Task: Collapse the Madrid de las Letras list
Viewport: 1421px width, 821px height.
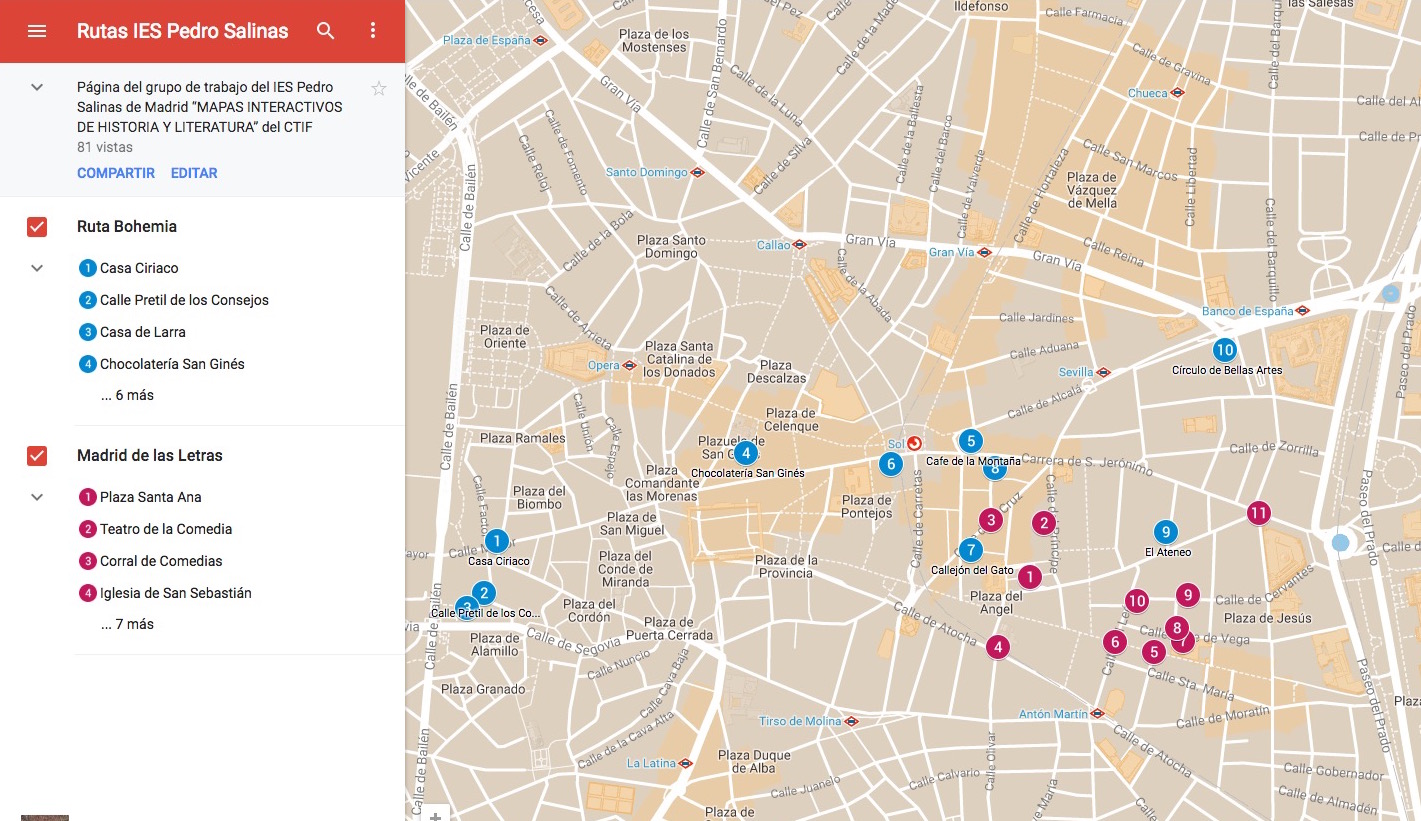Action: (x=37, y=497)
